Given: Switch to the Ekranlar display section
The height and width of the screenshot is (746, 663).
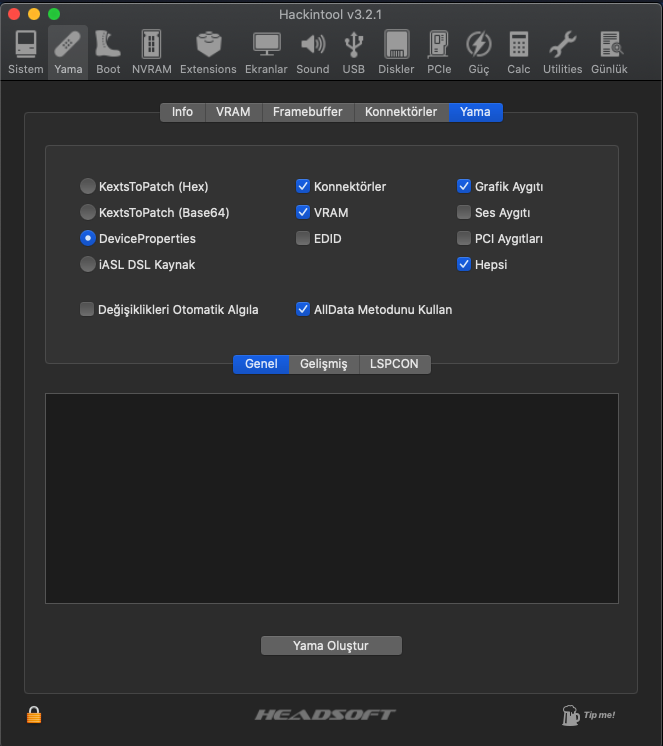Looking at the screenshot, I should [x=266, y=52].
